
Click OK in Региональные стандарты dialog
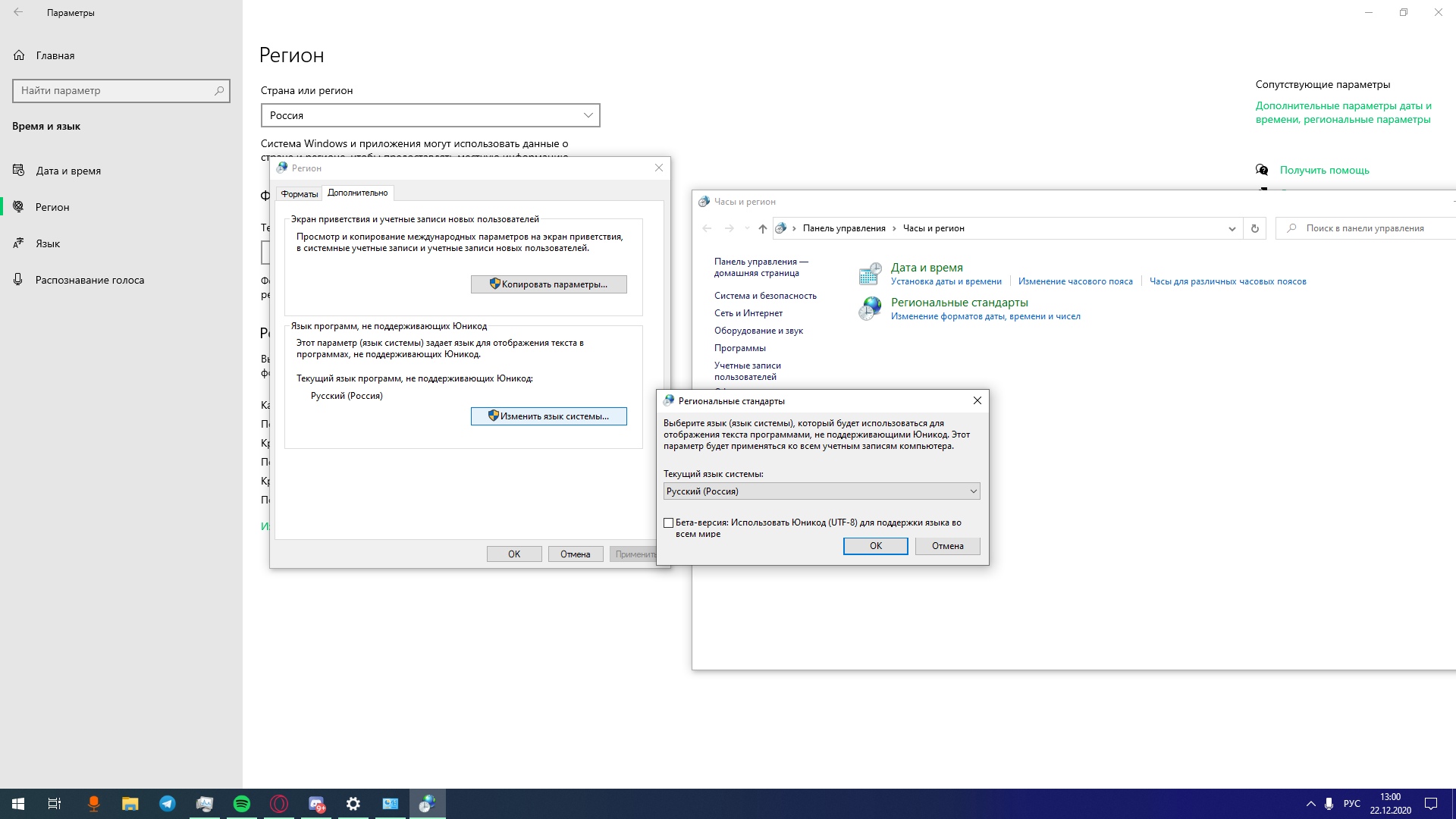pos(875,545)
